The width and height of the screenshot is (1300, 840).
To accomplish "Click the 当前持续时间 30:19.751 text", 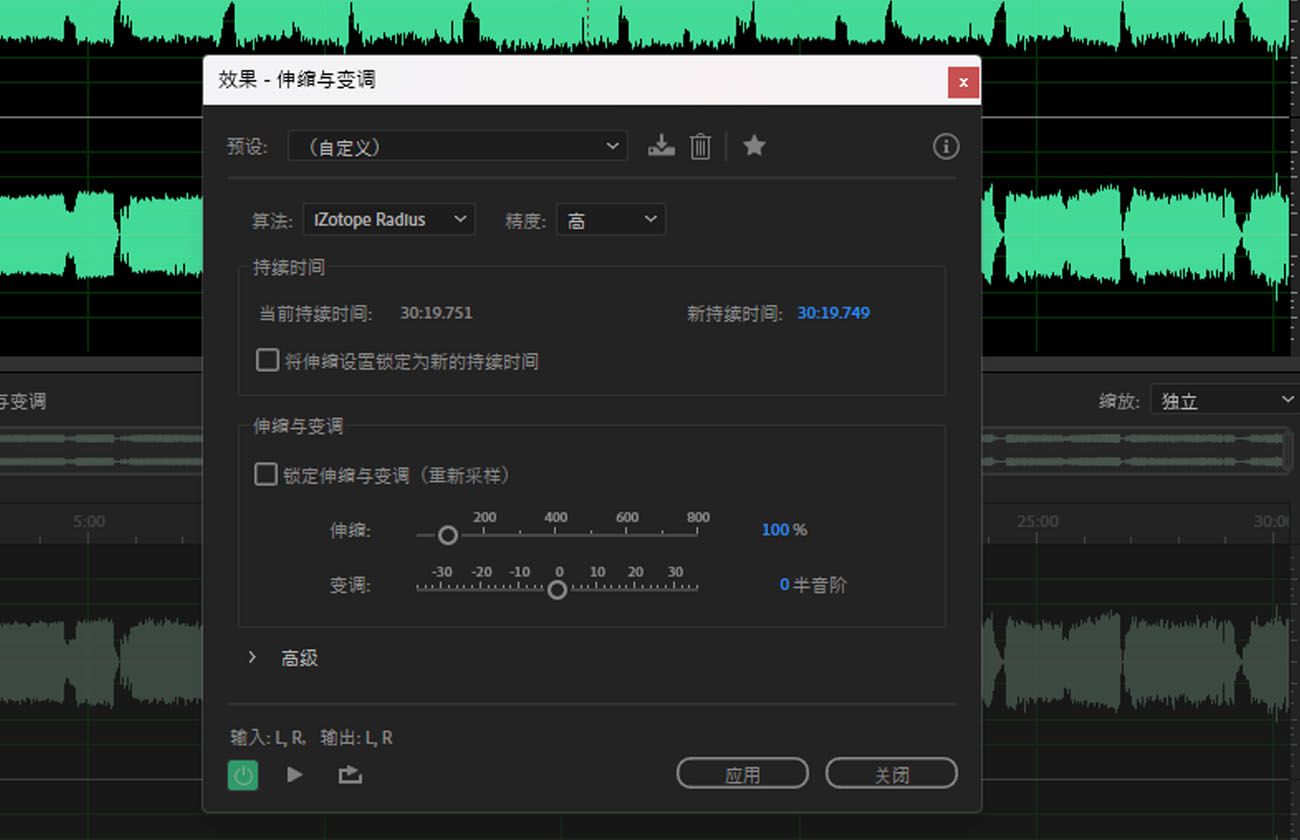I will tap(436, 313).
